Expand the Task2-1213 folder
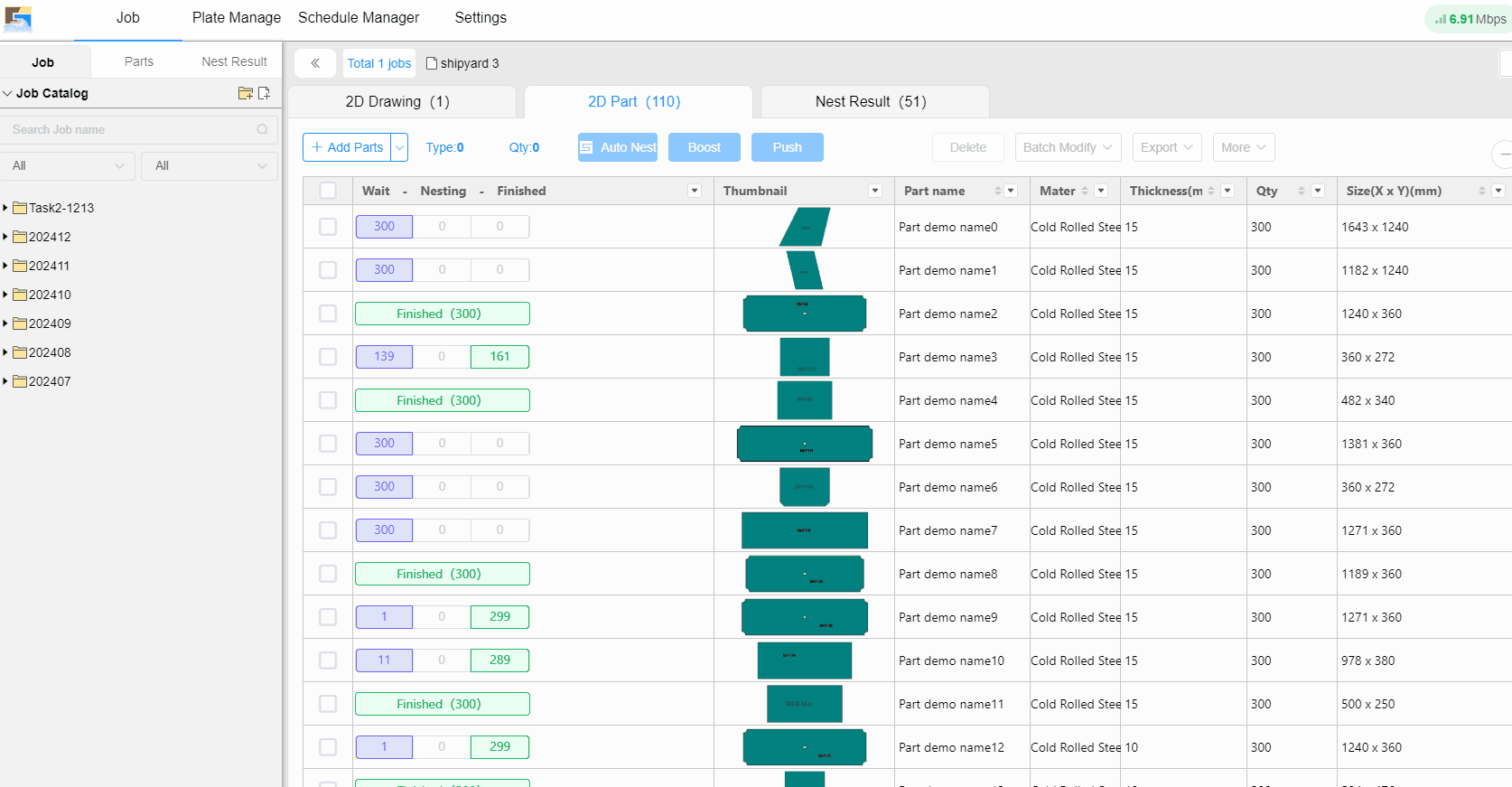Viewport: 1512px width, 787px height. pyautogui.click(x=5, y=208)
